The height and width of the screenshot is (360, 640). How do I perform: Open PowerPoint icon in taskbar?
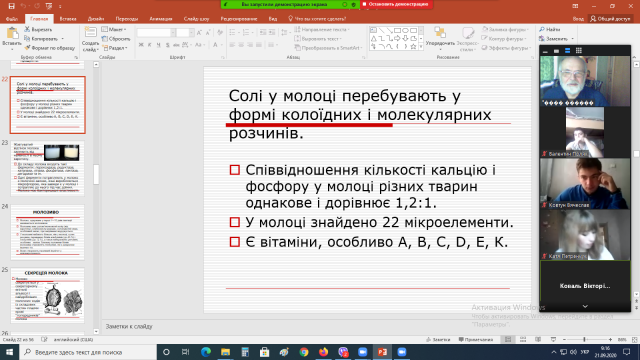(x=382, y=352)
